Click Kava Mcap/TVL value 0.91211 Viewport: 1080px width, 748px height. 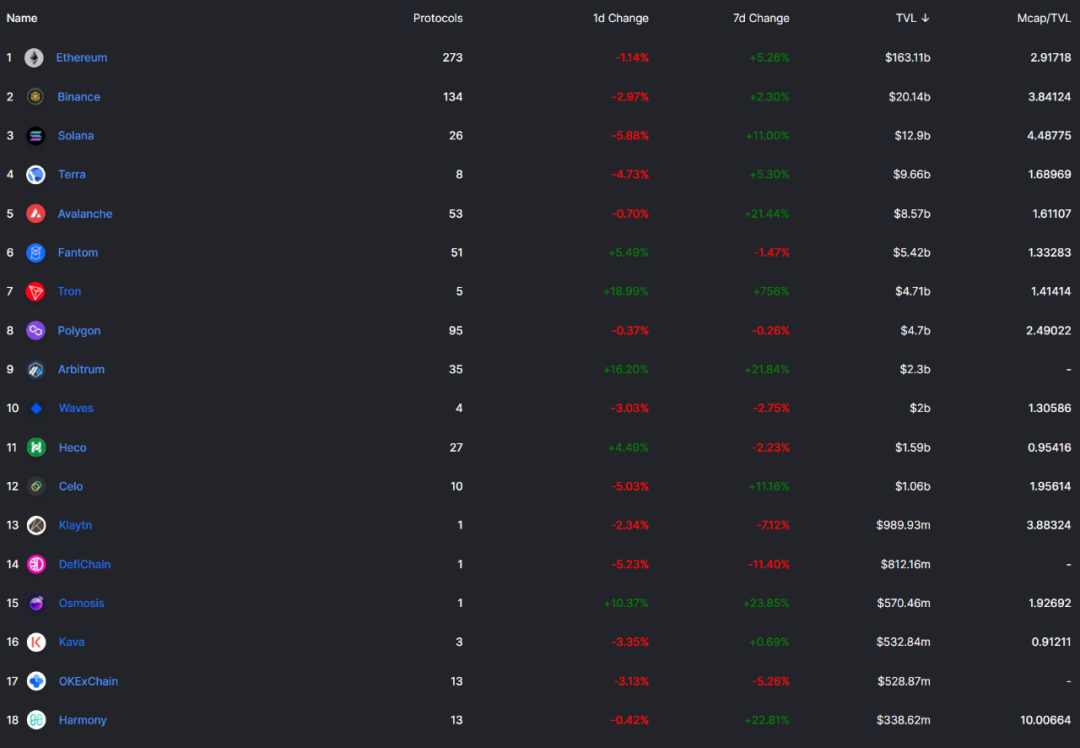click(x=1051, y=642)
